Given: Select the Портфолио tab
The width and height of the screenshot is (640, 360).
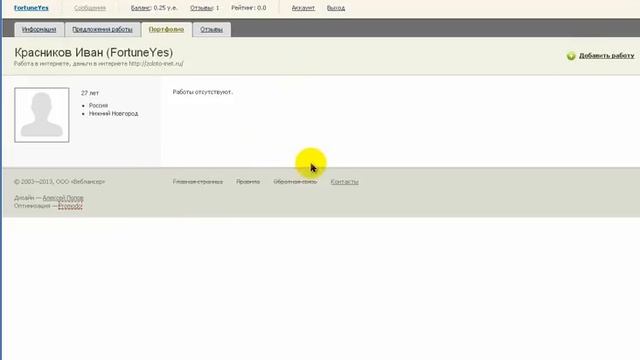Looking at the screenshot, I should (167, 29).
